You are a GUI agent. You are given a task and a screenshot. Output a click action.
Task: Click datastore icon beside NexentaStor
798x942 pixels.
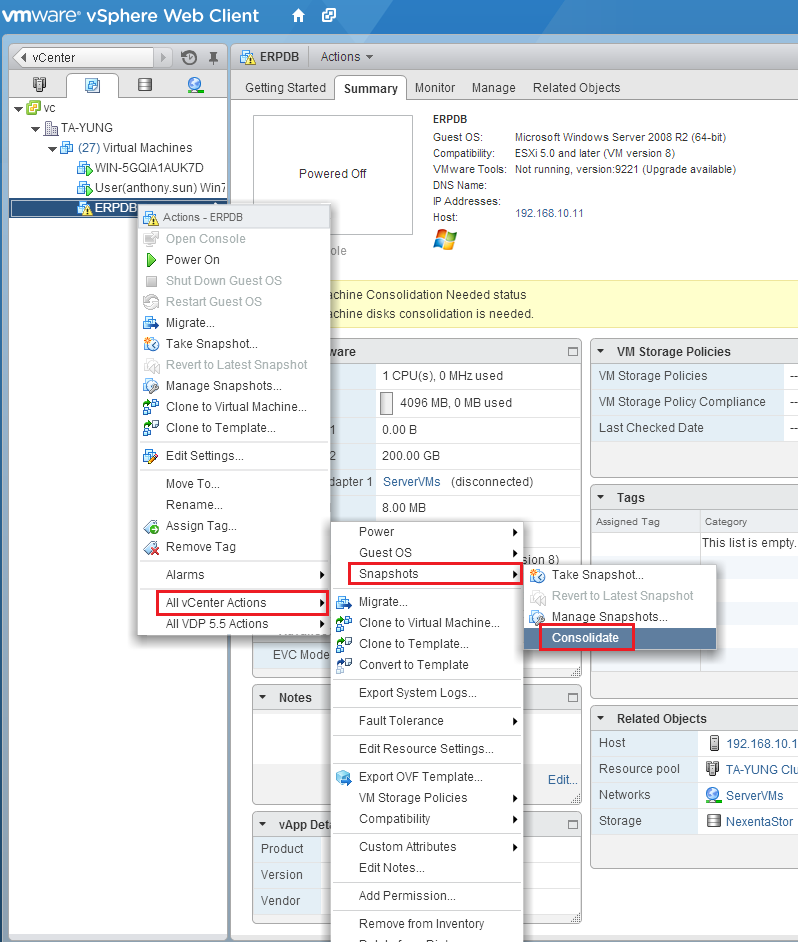(714, 821)
